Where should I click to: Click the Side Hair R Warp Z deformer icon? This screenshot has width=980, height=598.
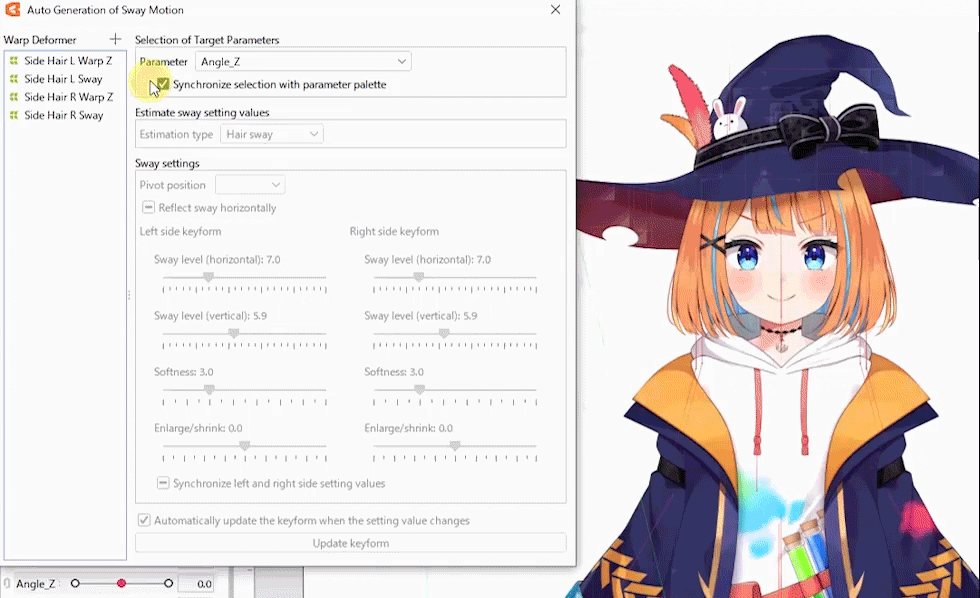click(x=14, y=97)
